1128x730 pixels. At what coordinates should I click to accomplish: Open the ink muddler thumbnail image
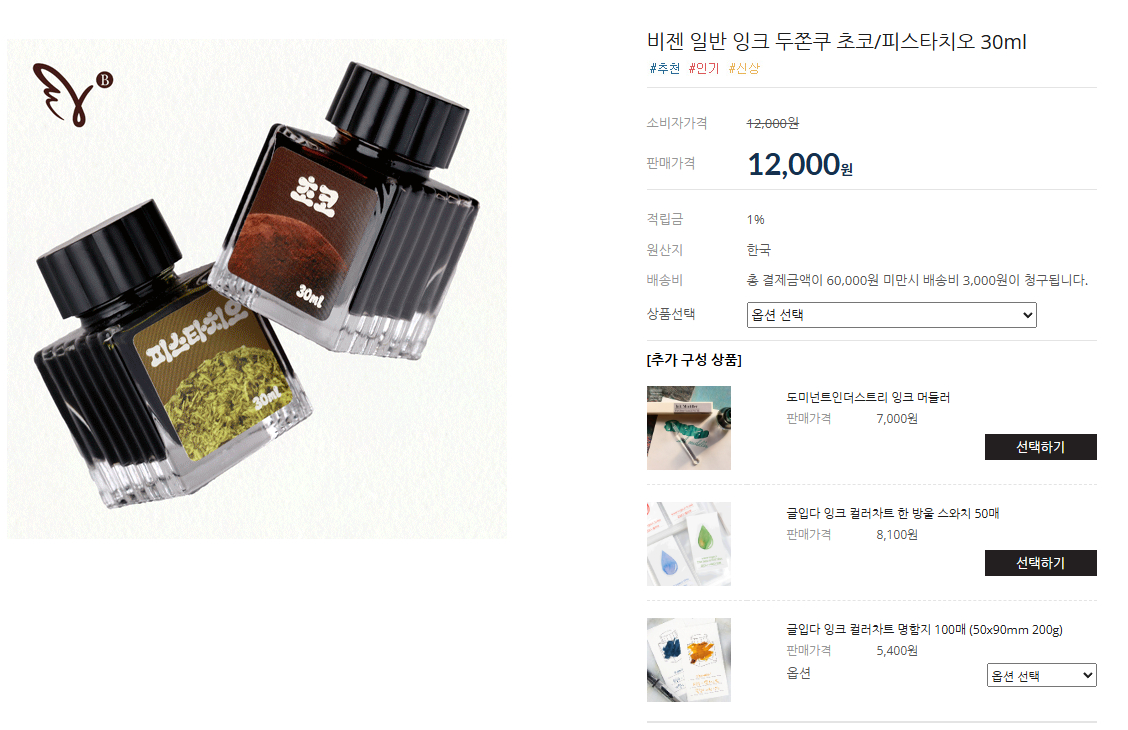pos(688,428)
